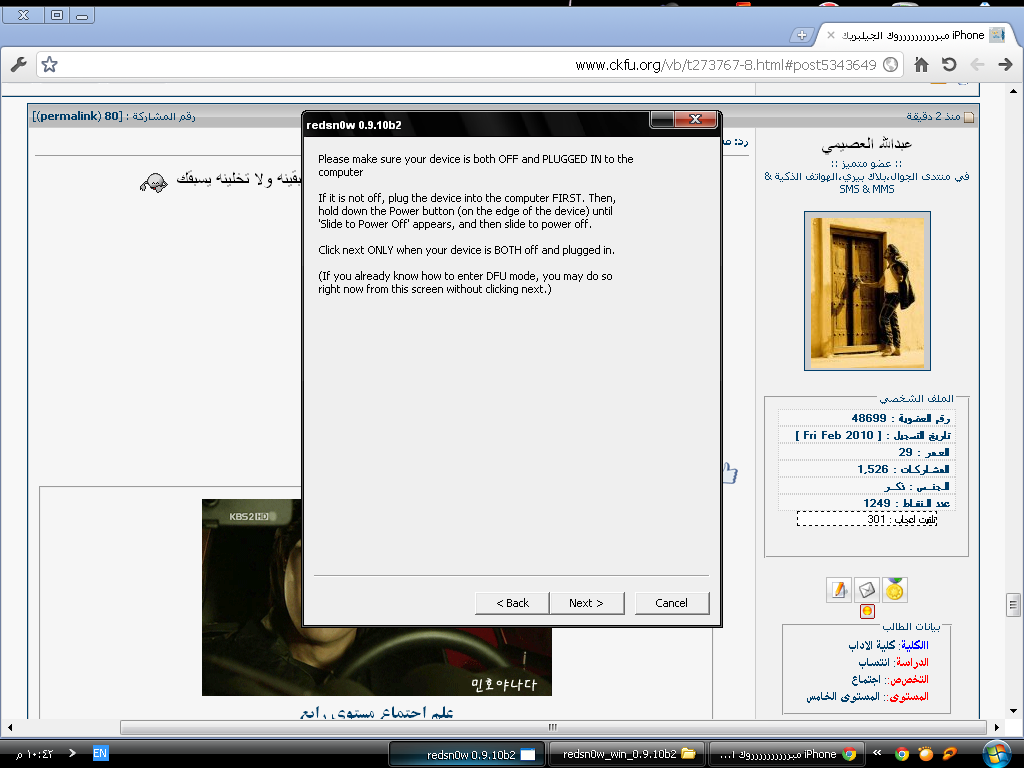Click the orange quick-launch icon beside Chrome
This screenshot has width=1024, height=768.
click(x=925, y=754)
